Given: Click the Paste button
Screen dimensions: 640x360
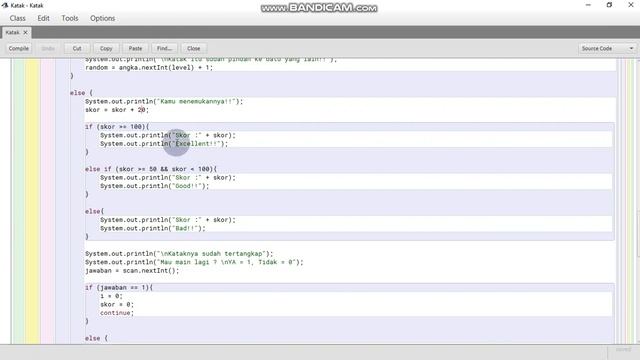Looking at the screenshot, I should pyautogui.click(x=136, y=48).
